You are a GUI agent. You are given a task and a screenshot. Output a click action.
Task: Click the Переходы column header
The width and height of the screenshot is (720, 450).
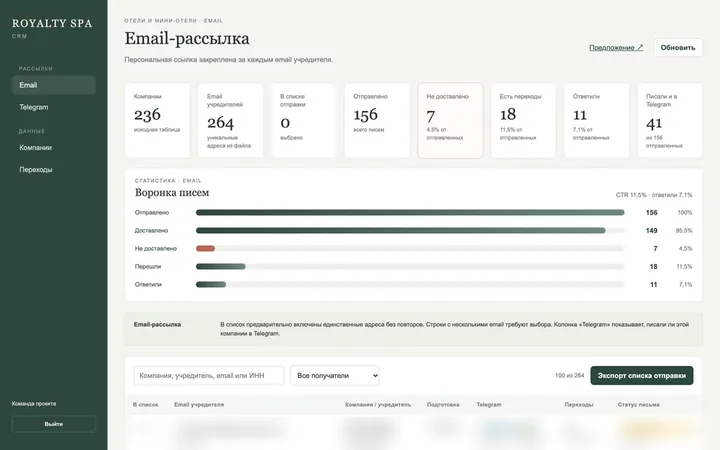pos(579,405)
